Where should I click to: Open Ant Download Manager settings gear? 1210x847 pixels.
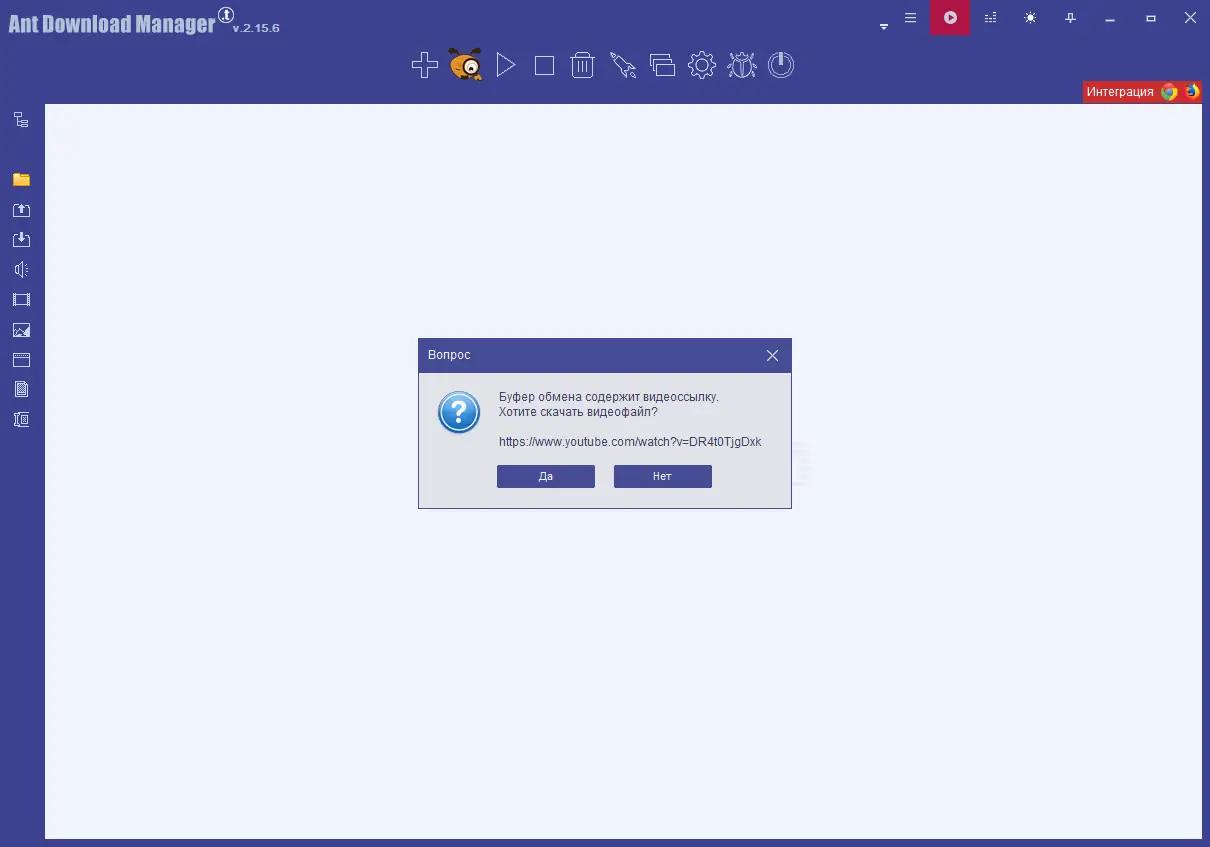pyautogui.click(x=701, y=64)
